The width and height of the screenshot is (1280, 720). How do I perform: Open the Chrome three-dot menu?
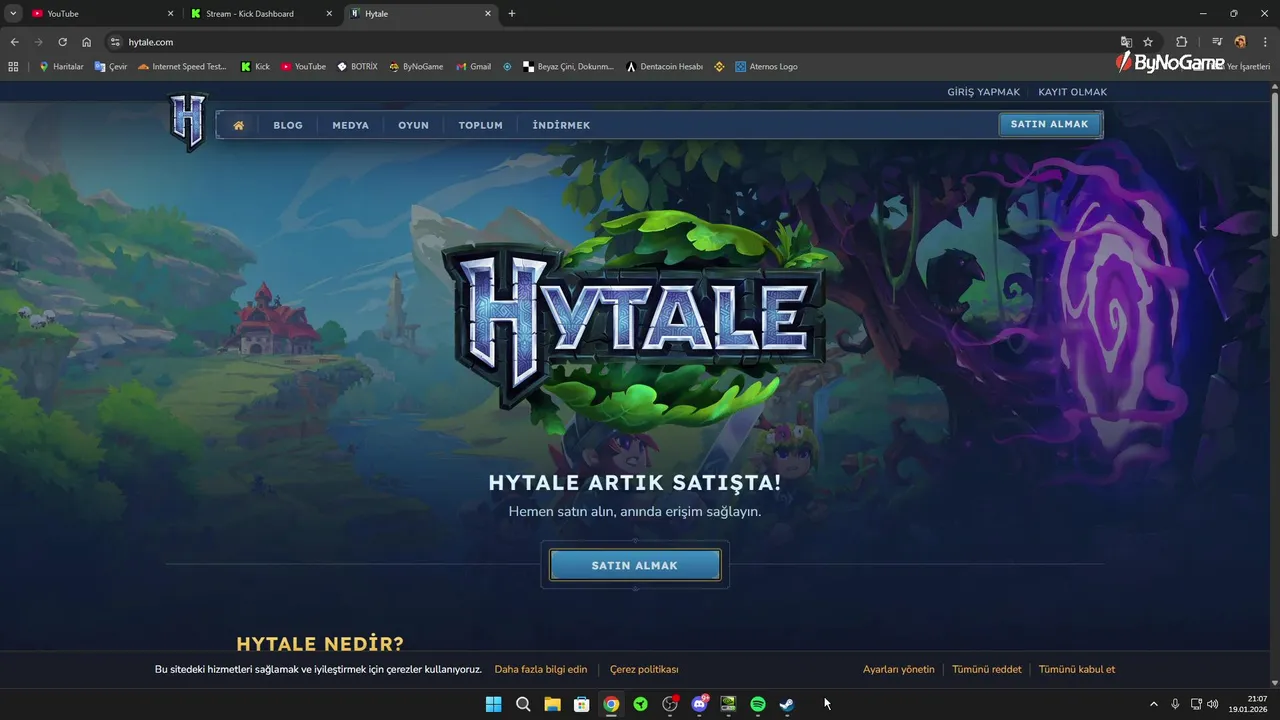[x=1264, y=42]
